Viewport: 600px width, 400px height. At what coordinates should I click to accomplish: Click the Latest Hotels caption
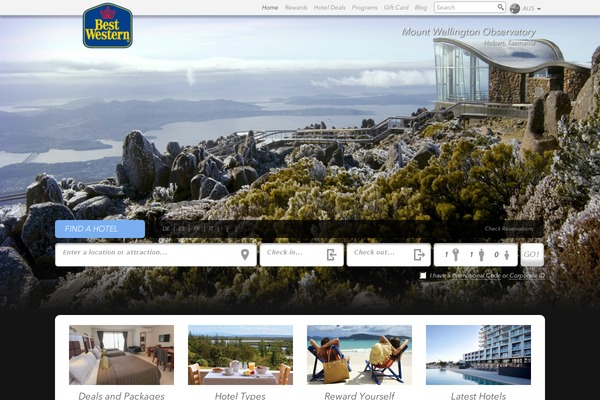(478, 395)
